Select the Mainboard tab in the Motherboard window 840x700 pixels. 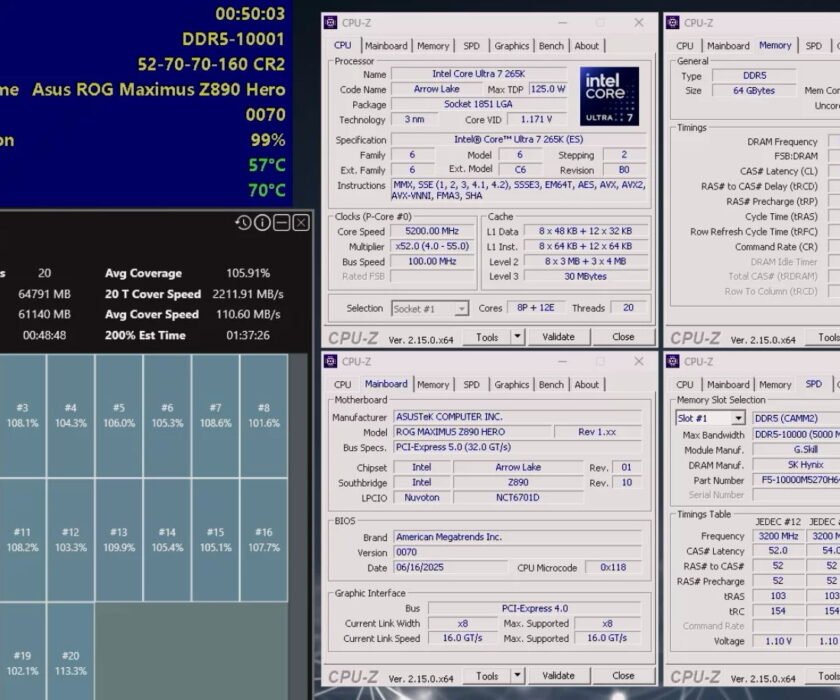[386, 384]
